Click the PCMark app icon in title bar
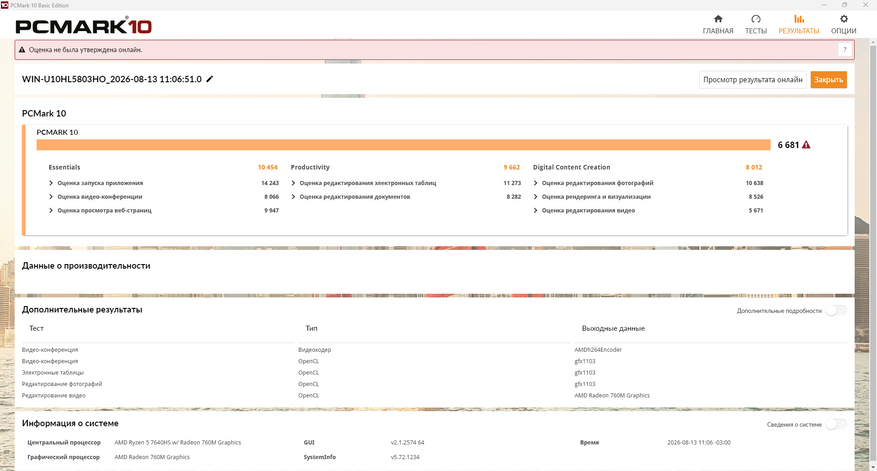The image size is (877, 471). coord(4,5)
